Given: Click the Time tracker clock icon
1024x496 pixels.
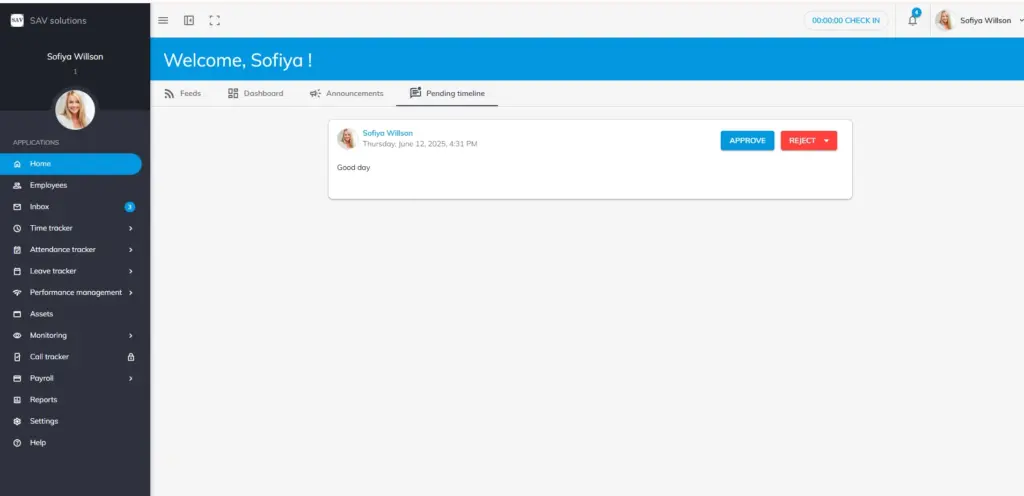Looking at the screenshot, I should 18,228.
